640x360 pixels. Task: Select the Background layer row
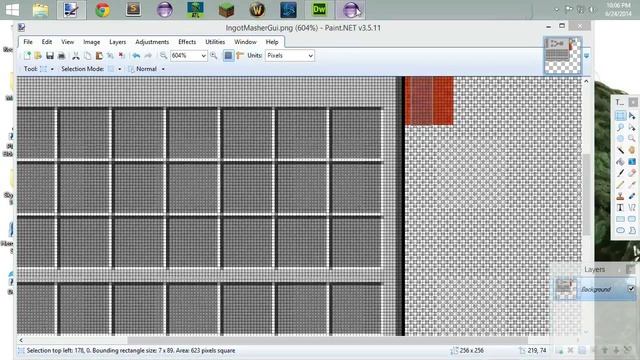click(x=594, y=289)
